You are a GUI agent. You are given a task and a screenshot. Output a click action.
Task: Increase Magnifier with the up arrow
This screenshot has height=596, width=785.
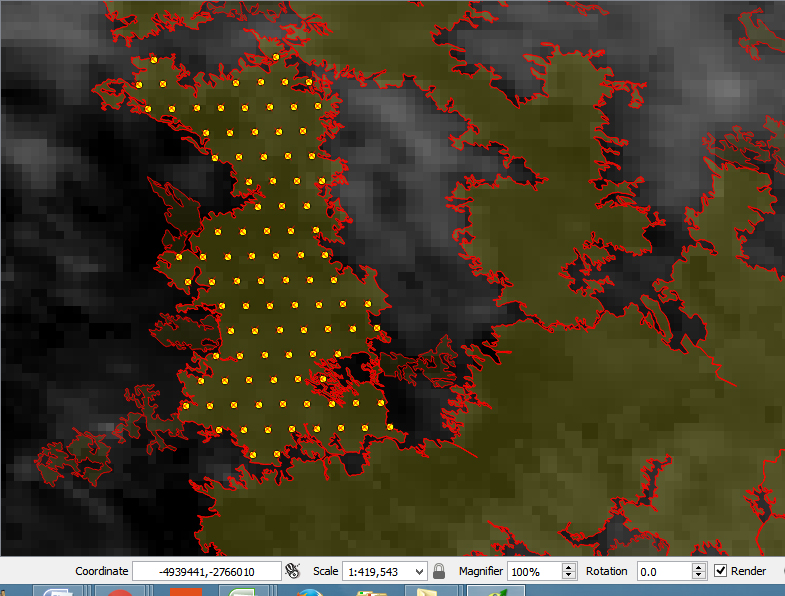569,567
